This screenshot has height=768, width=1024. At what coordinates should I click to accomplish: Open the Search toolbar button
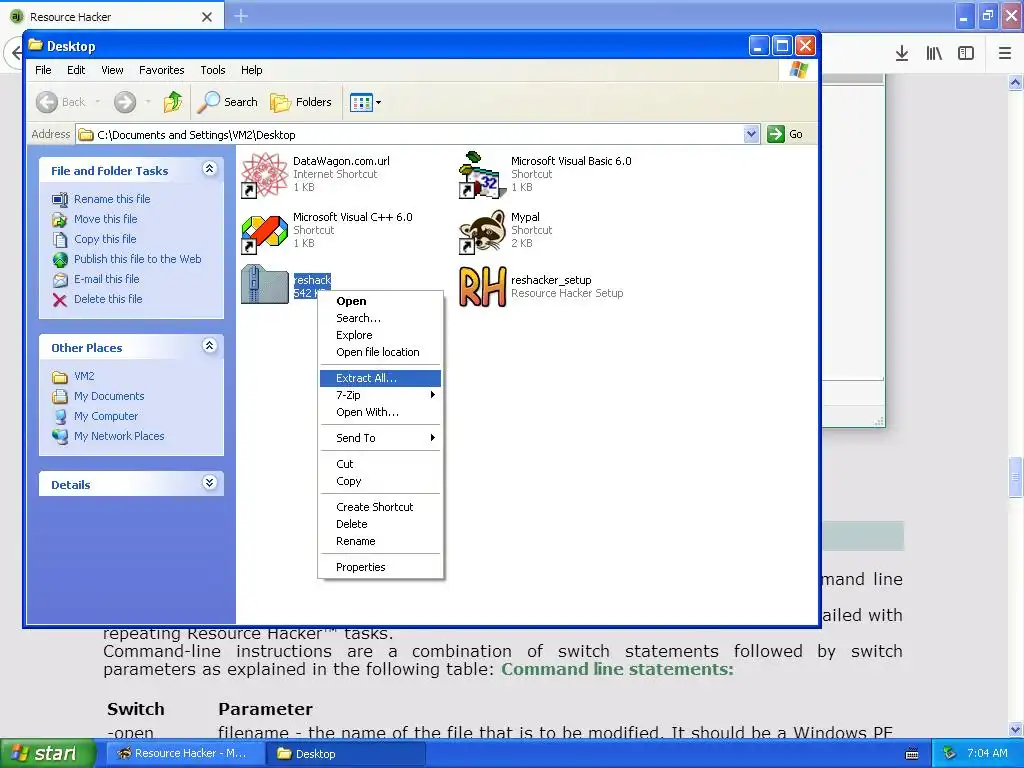(228, 102)
